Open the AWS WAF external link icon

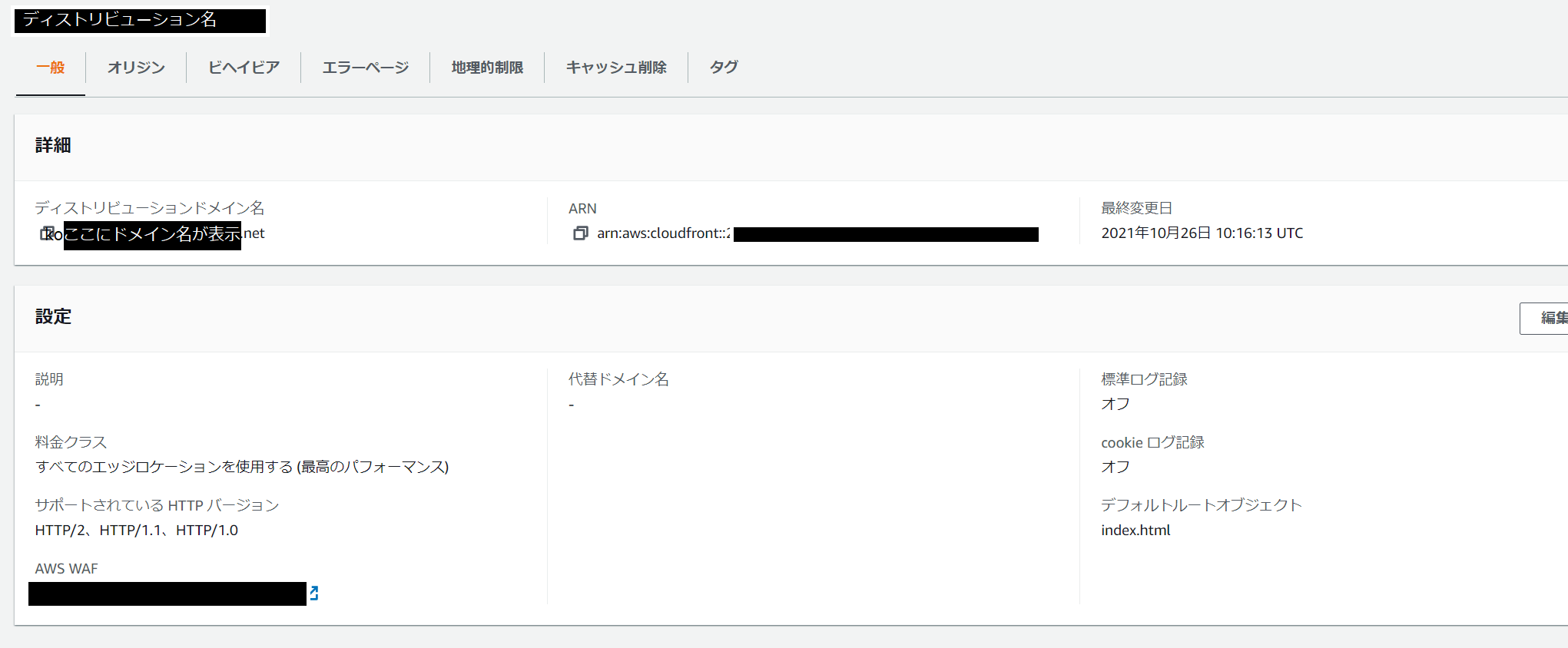tap(313, 593)
